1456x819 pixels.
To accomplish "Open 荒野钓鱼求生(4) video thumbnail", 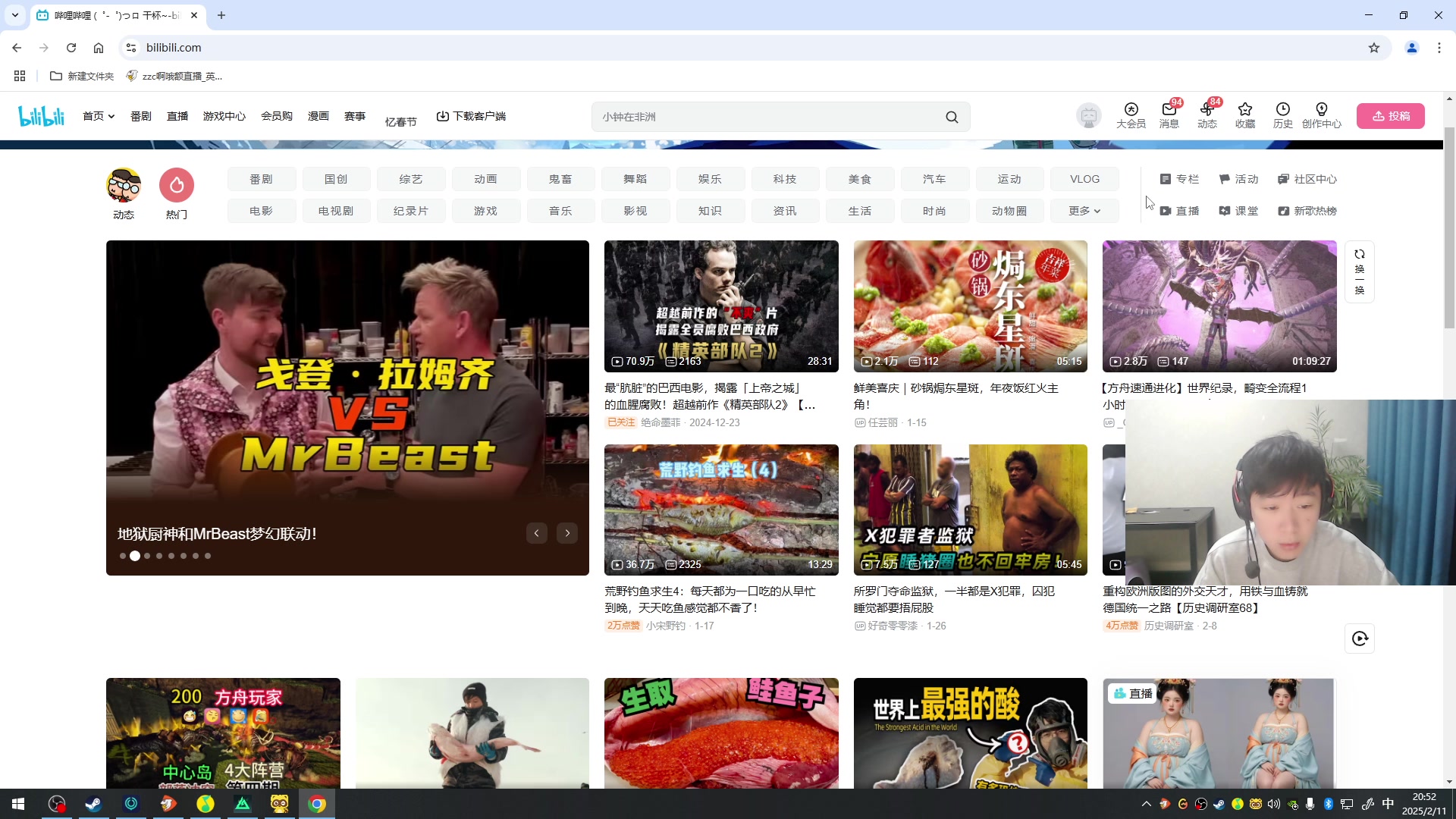I will point(721,510).
